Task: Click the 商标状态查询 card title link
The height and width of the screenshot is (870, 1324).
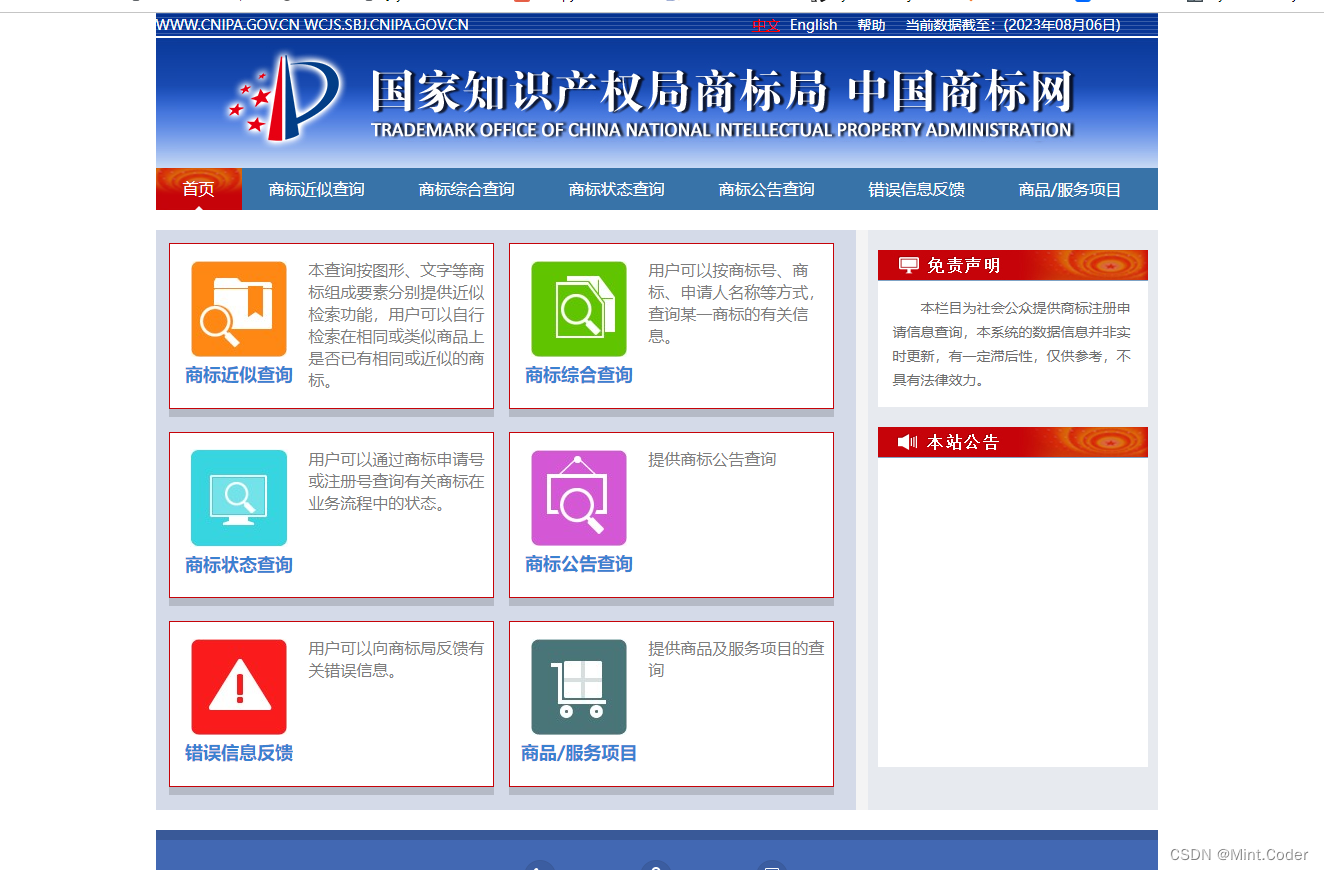Action: click(239, 565)
